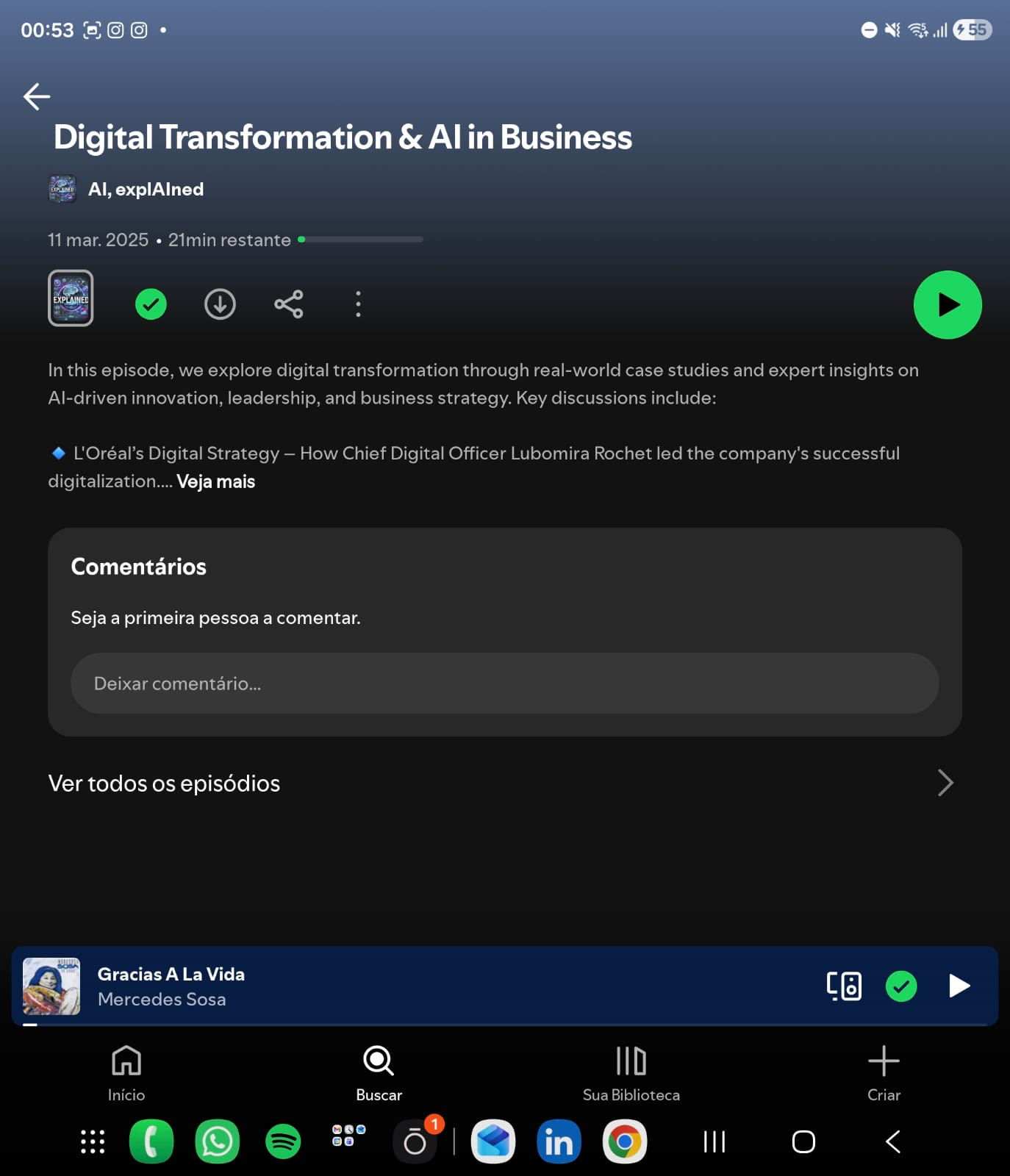Open the Gracias A La Vida album cover
Viewport: 1010px width, 1176px height.
[x=51, y=986]
